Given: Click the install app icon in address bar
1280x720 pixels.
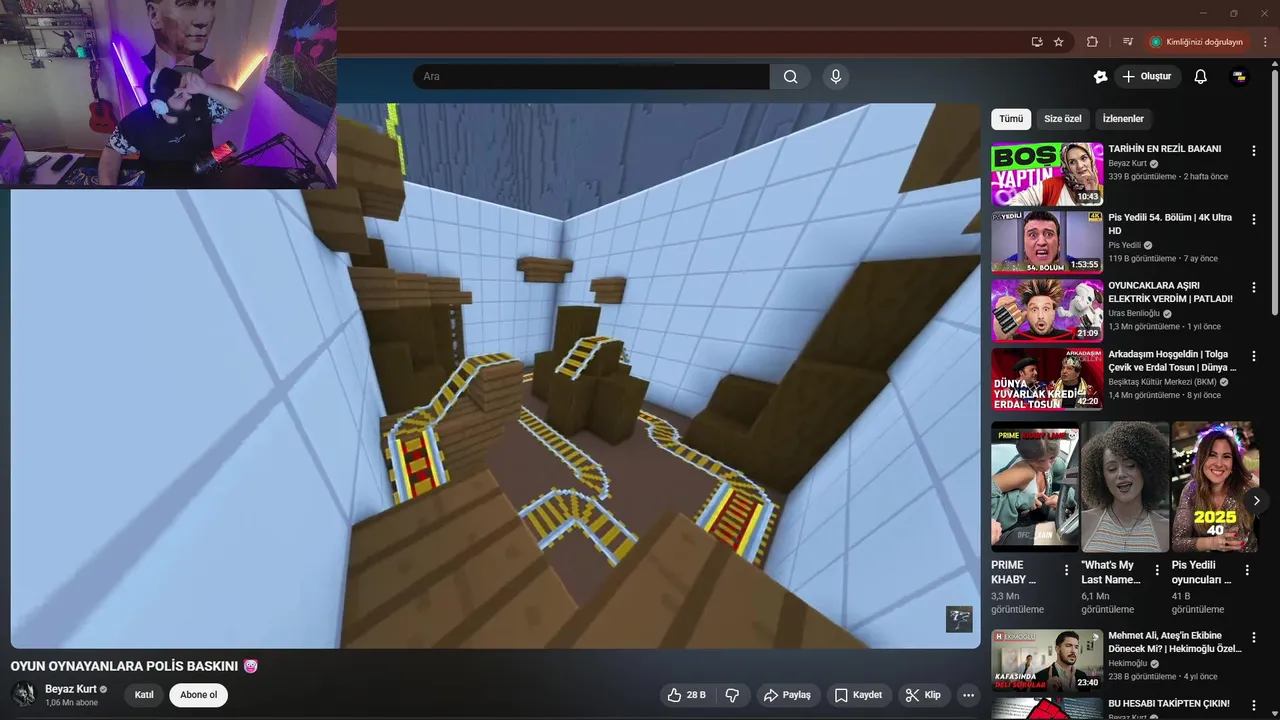Looking at the screenshot, I should click(x=1037, y=42).
